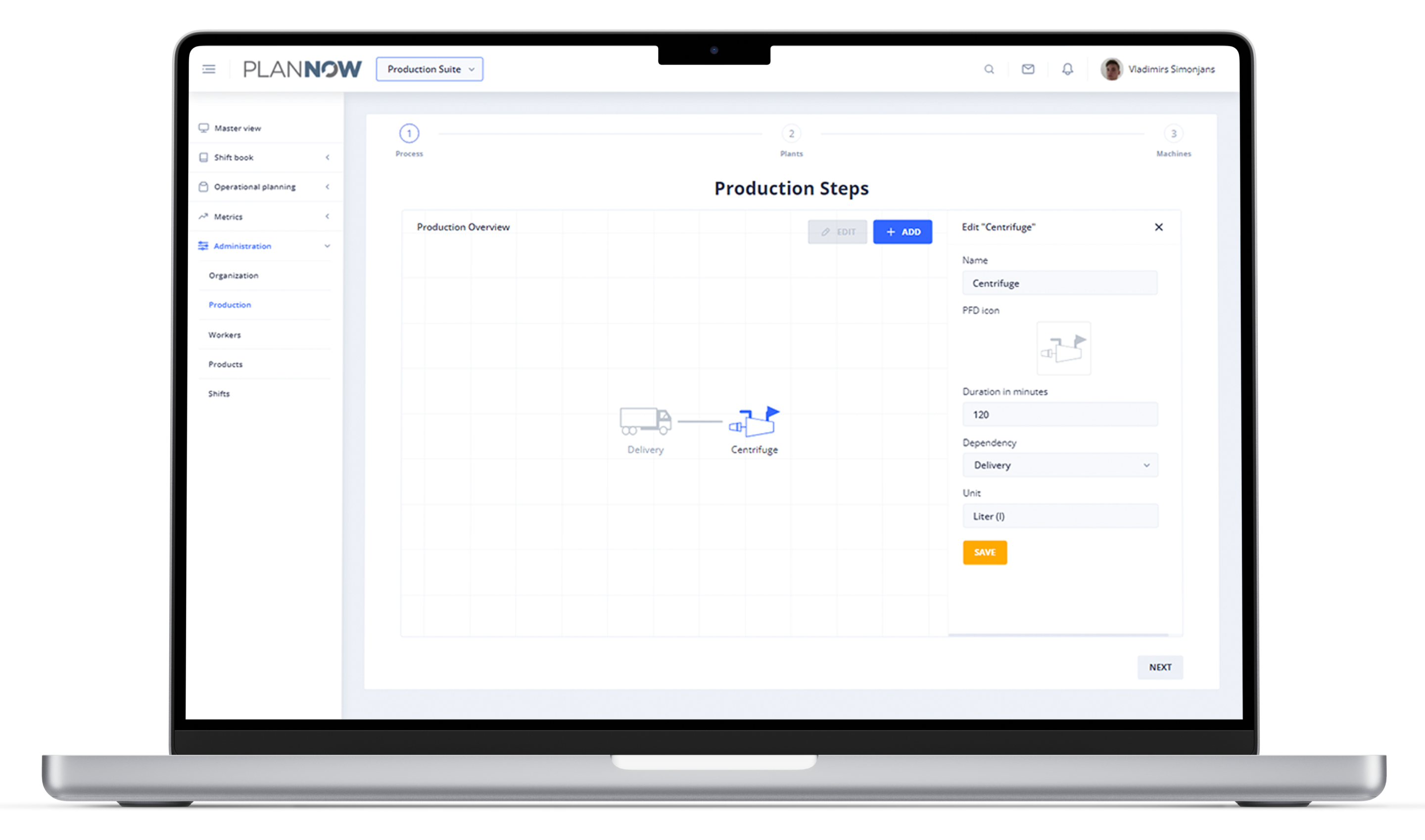This screenshot has height=840, width=1425.
Task: Click the Production sub-menu item
Action: tap(229, 305)
